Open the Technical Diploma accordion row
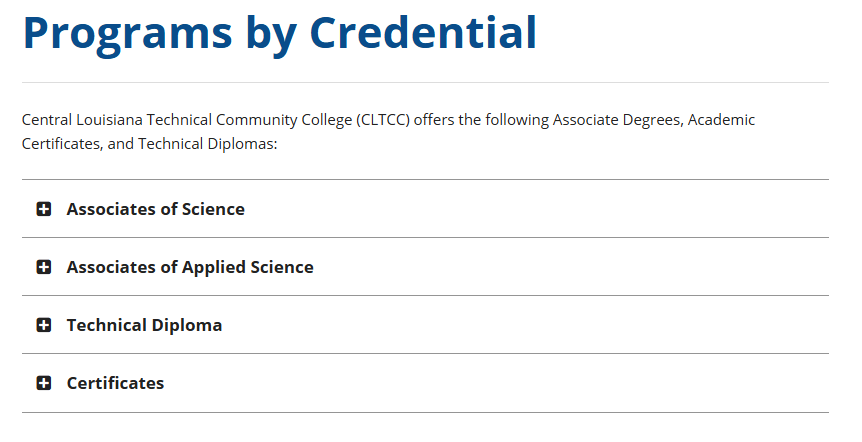Screen dimensions: 862x442 (425, 325)
